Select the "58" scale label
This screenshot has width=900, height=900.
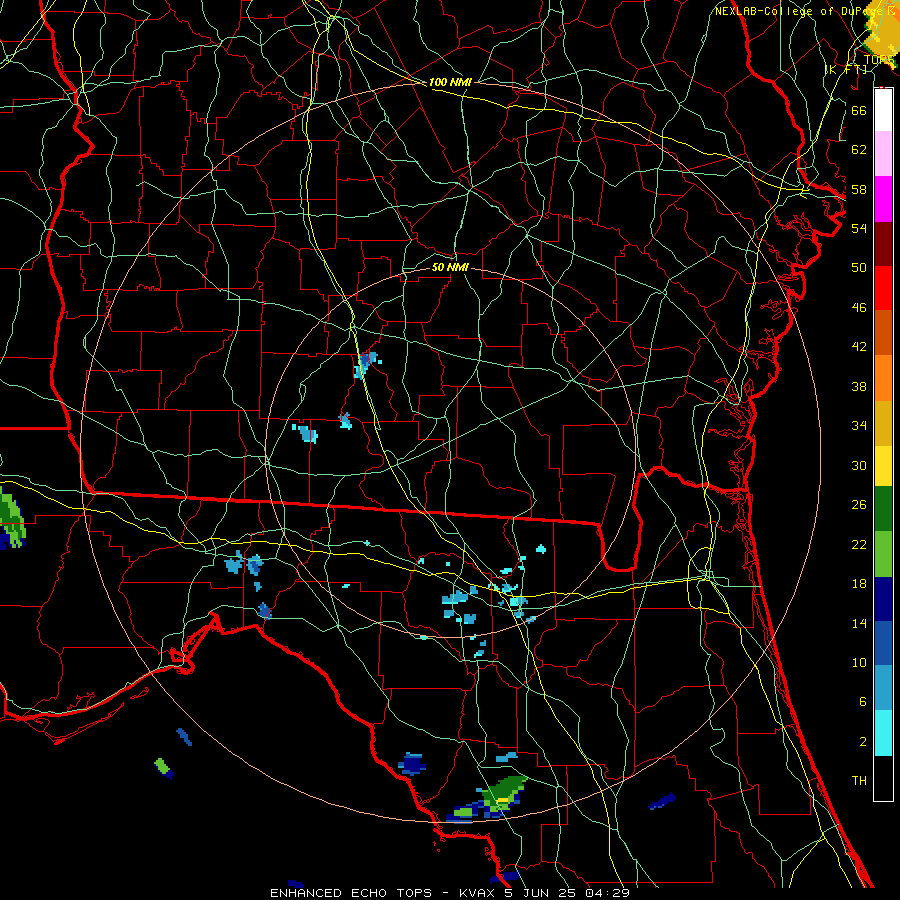pyautogui.click(x=859, y=189)
